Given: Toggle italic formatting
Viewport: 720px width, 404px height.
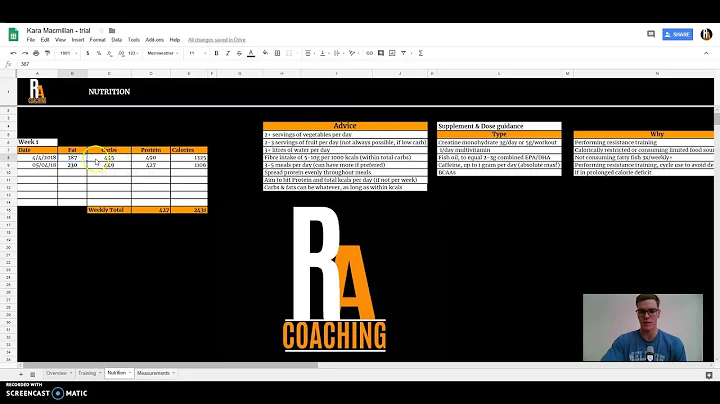Looking at the screenshot, I should (x=228, y=53).
